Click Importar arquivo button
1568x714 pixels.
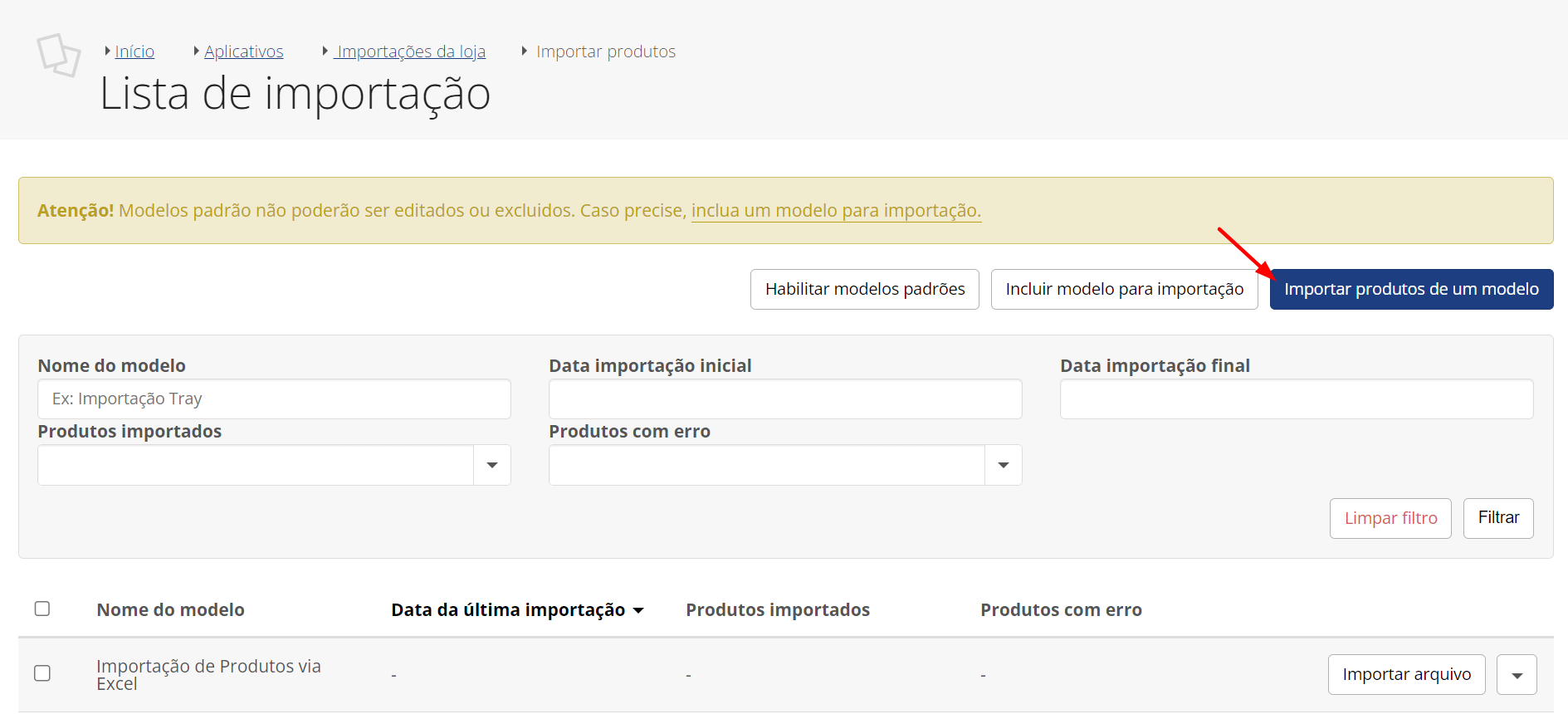1406,675
